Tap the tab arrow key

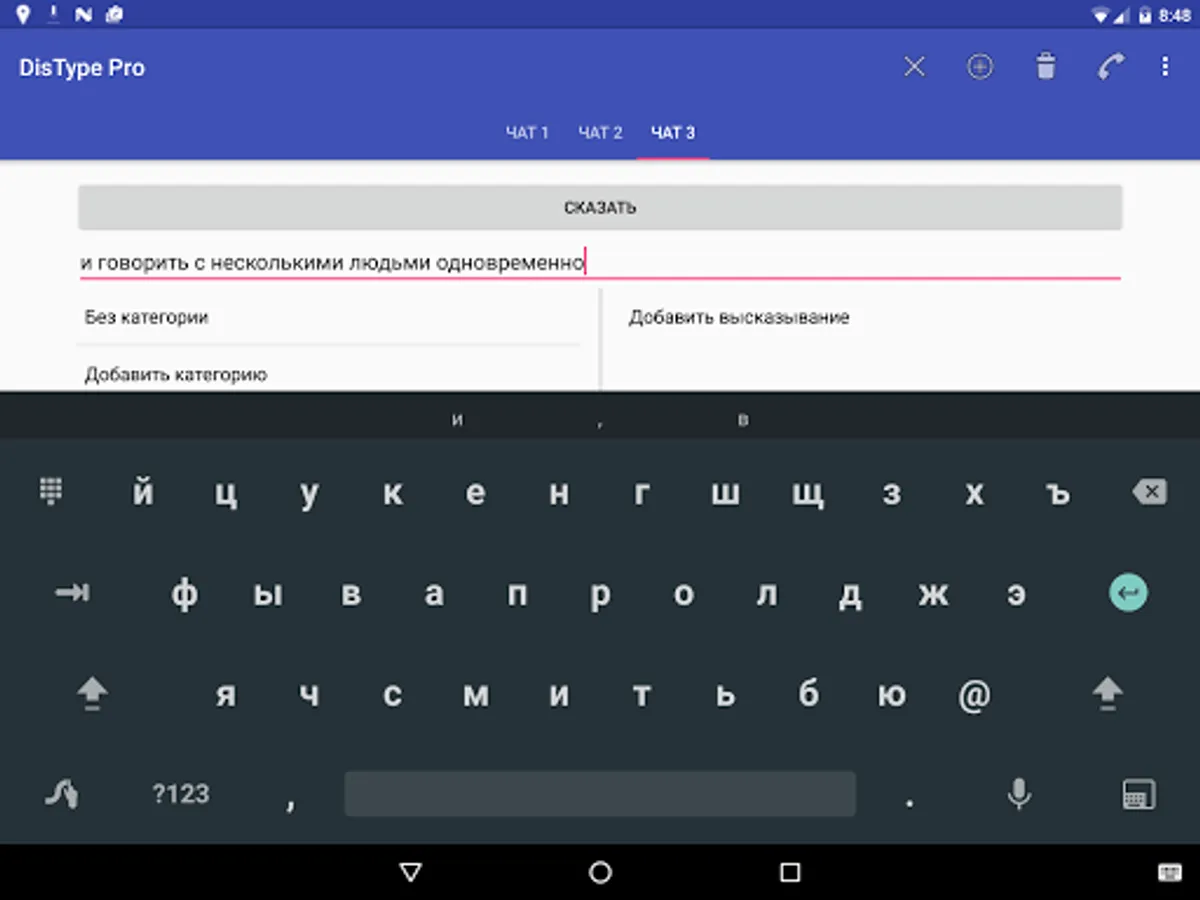click(x=72, y=594)
